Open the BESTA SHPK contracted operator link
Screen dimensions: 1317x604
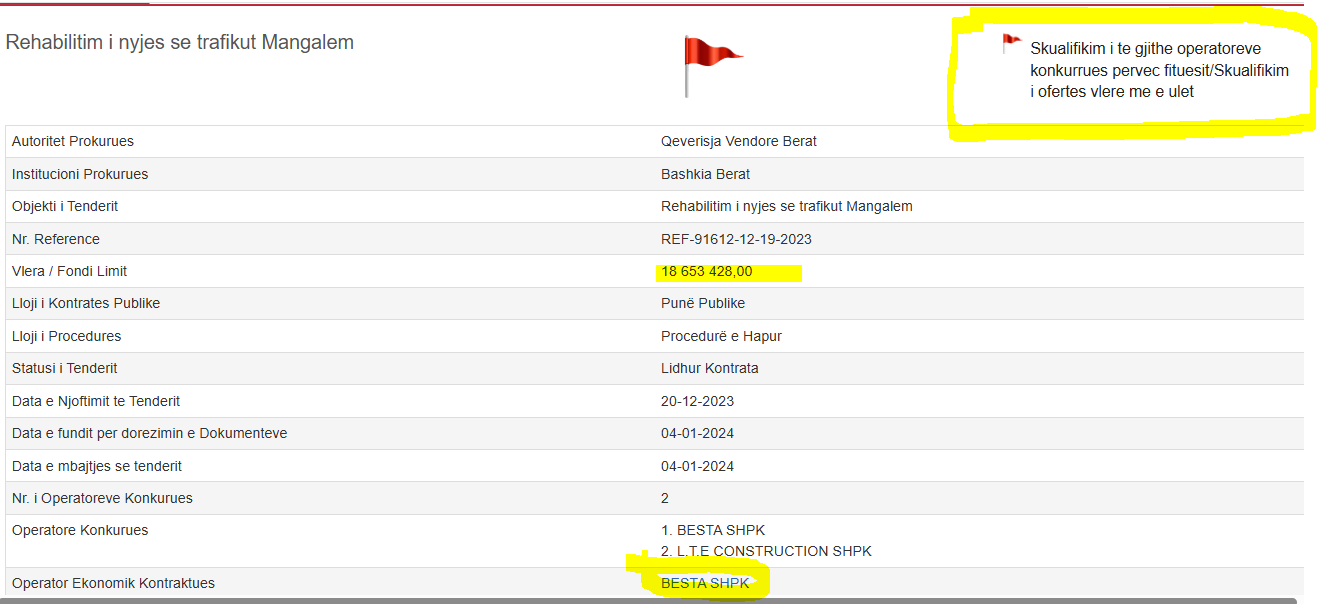705,583
